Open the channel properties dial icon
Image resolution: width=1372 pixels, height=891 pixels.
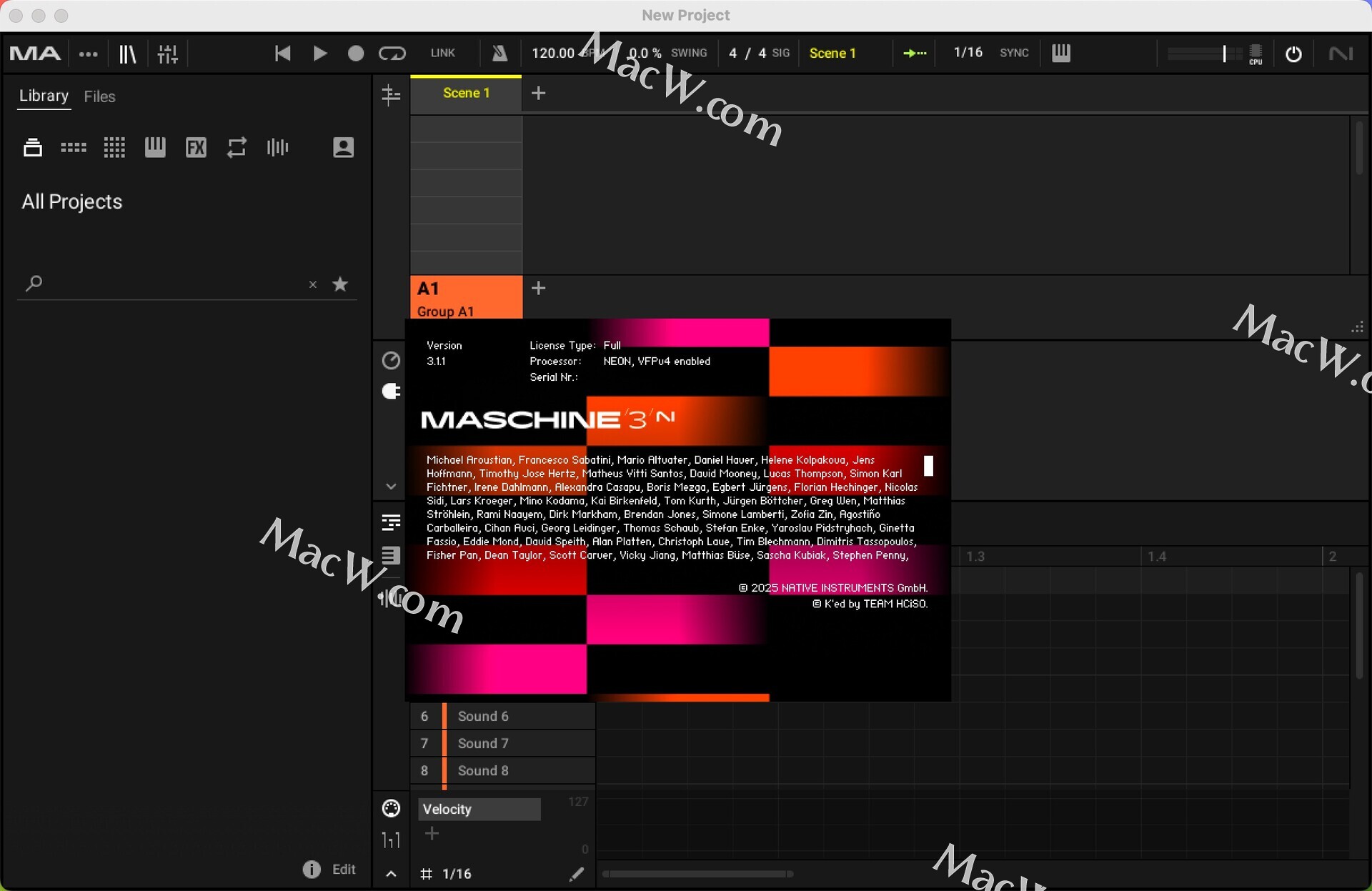tap(391, 360)
